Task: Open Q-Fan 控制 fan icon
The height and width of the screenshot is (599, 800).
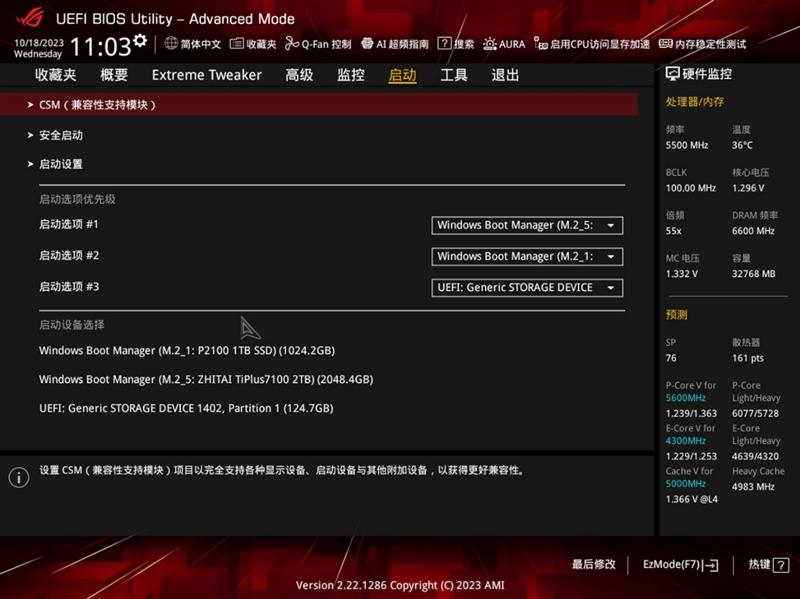Action: [292, 44]
